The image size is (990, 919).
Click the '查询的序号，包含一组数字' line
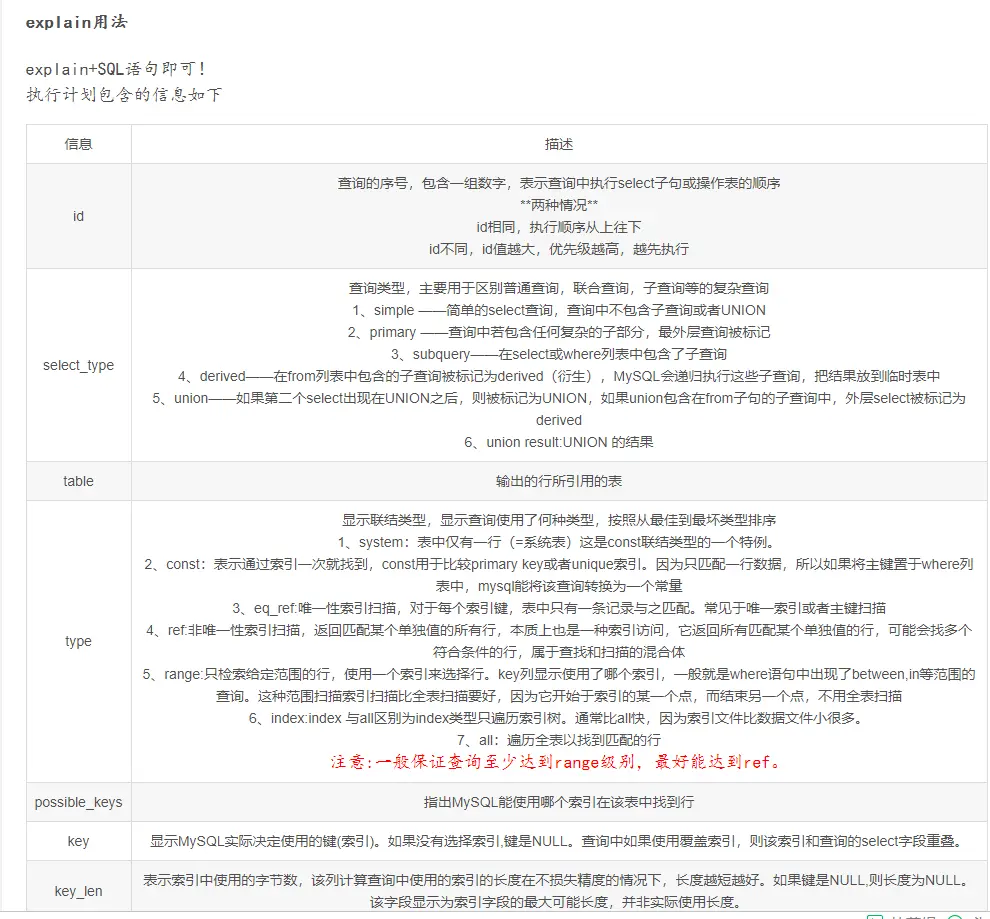click(559, 183)
